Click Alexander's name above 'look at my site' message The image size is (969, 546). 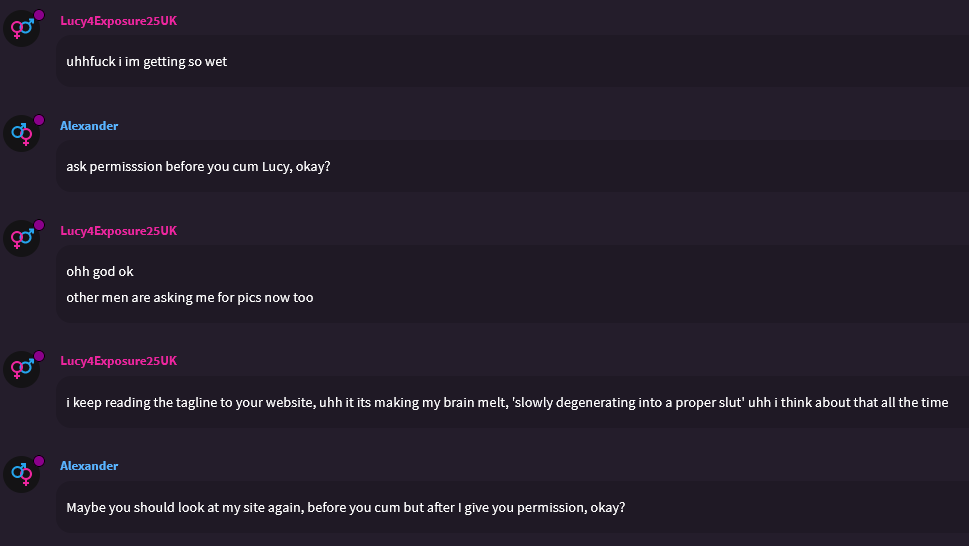pos(89,466)
